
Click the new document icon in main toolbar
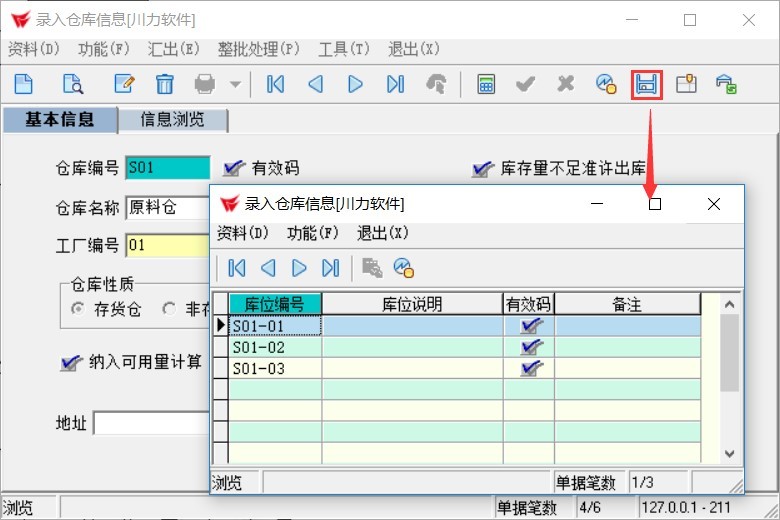coord(22,85)
